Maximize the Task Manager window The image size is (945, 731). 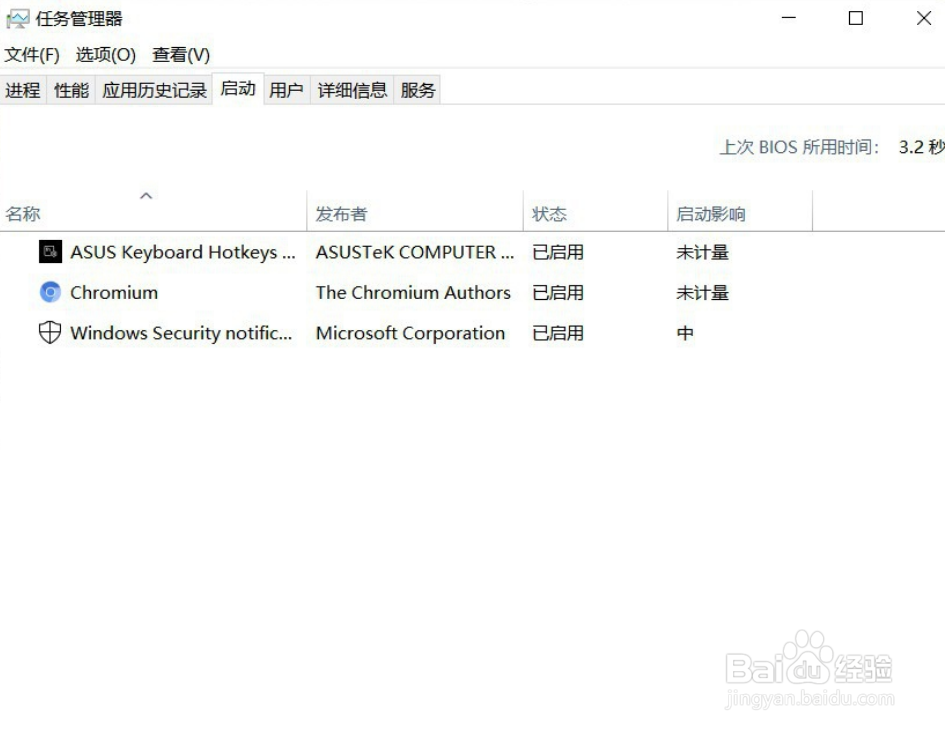click(x=856, y=18)
